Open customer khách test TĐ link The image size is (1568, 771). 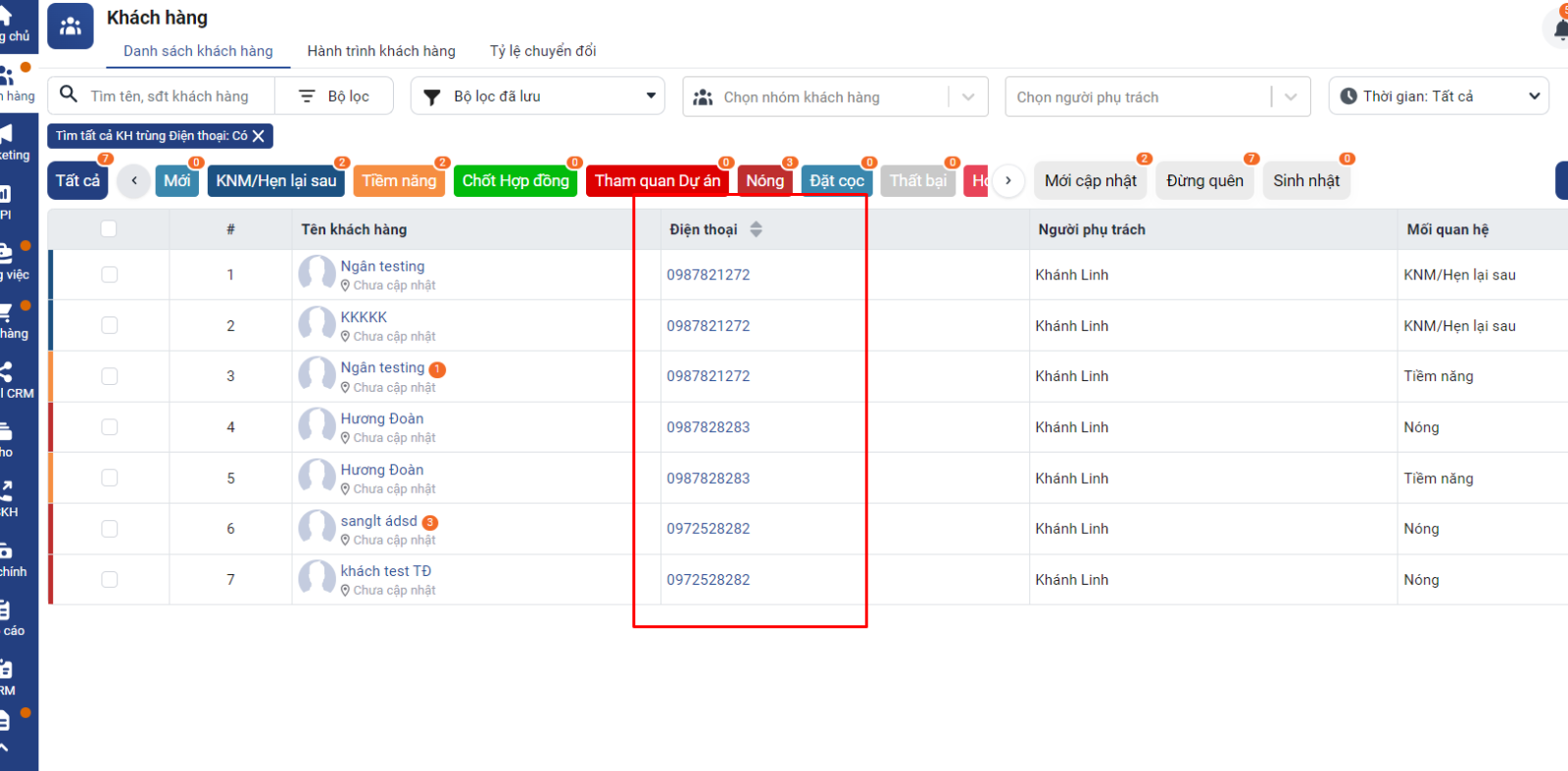coord(385,571)
